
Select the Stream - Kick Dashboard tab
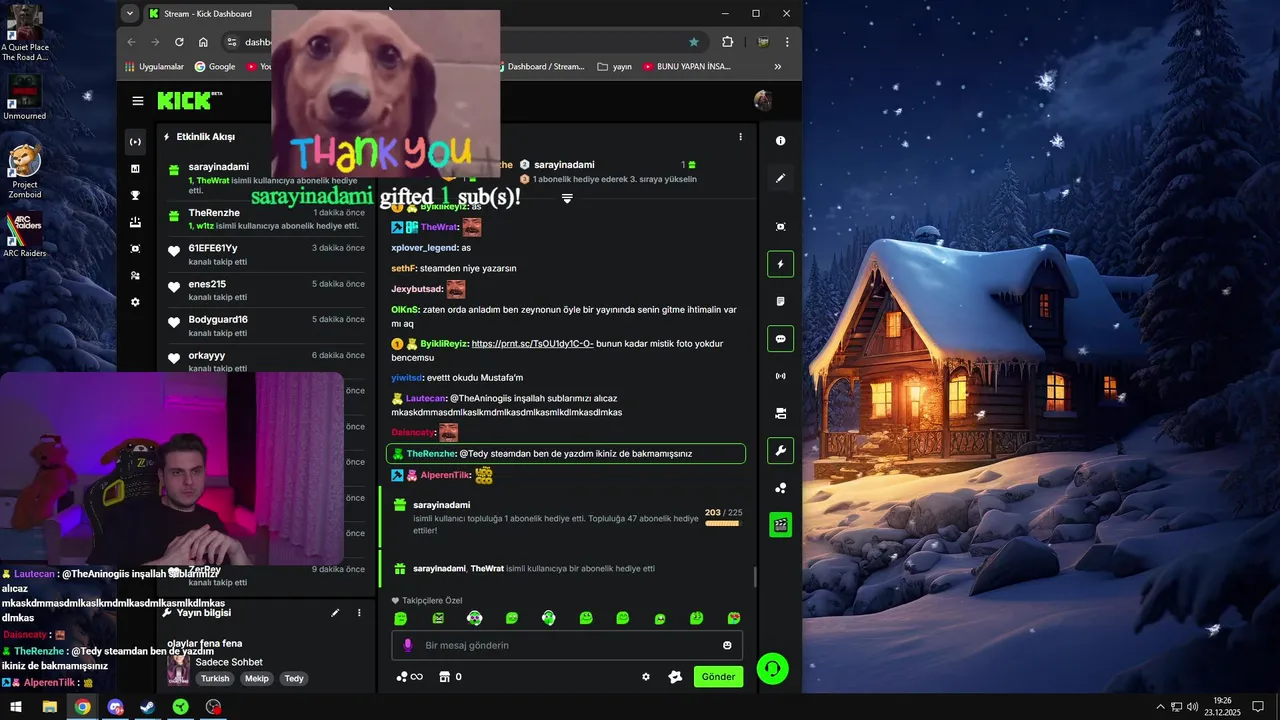(x=208, y=14)
